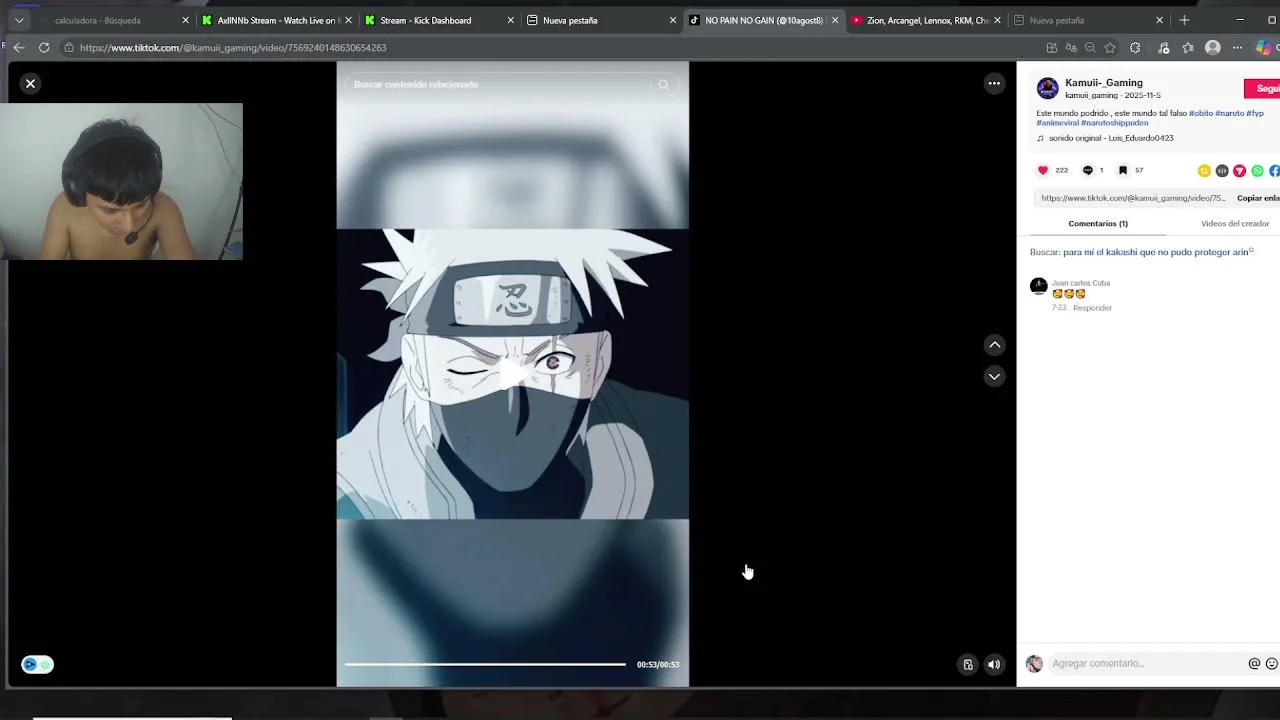1280x720 pixels.
Task: Close the TikTok video viewer
Action: click(30, 84)
